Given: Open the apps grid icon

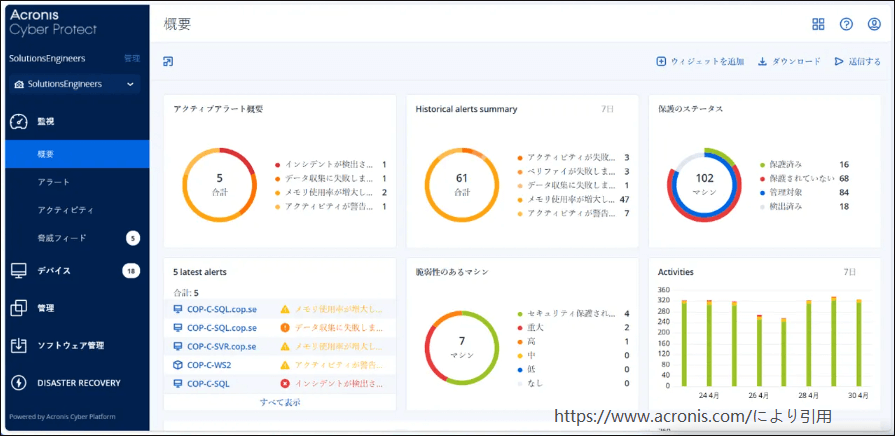Looking at the screenshot, I should (819, 24).
